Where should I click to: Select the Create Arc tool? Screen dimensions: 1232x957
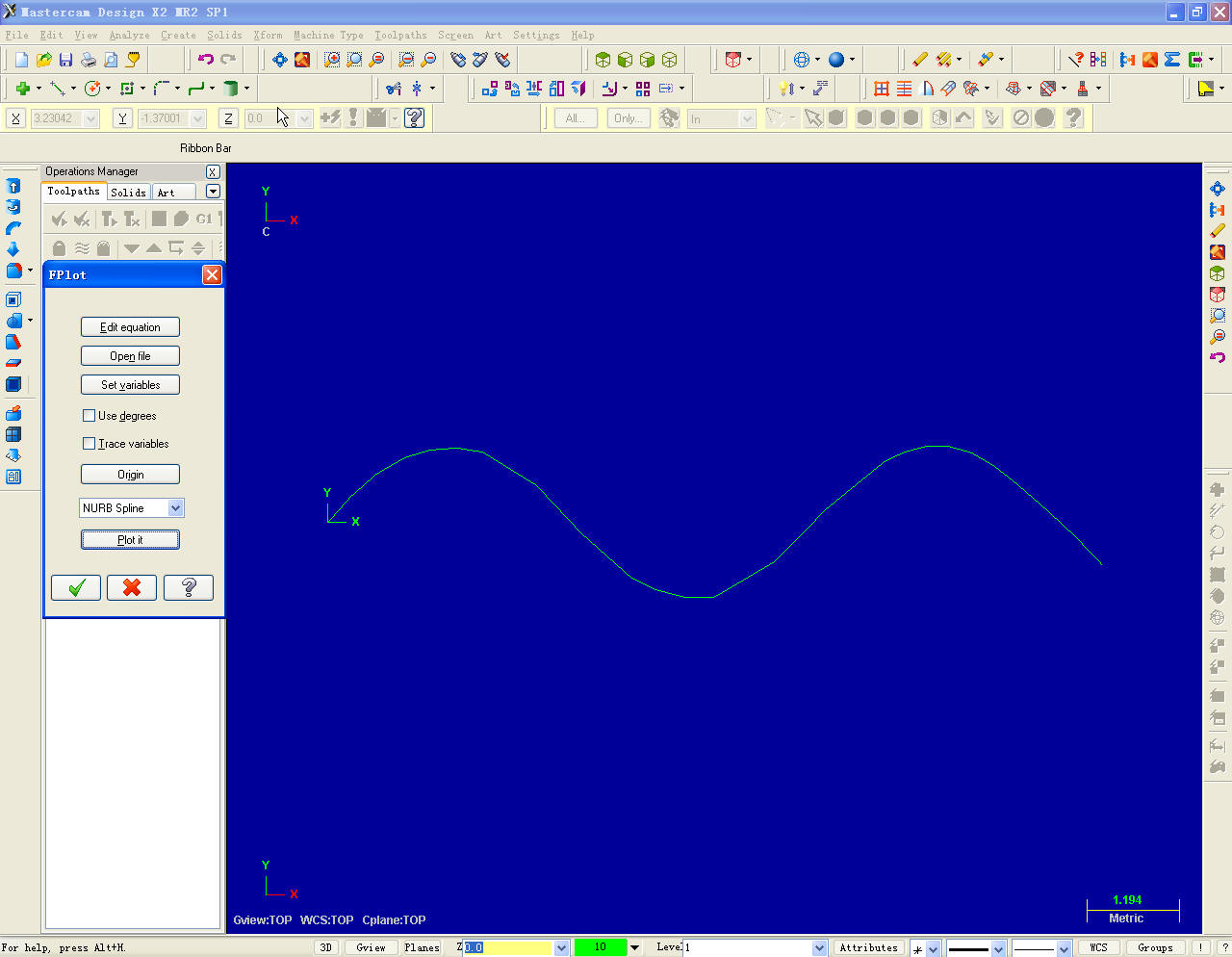coord(92,88)
